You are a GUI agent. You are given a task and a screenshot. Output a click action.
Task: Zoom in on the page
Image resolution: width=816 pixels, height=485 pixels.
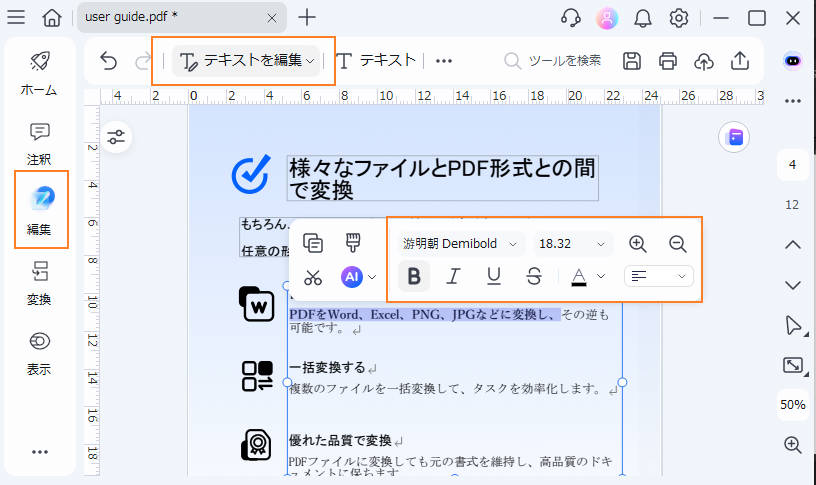tap(792, 444)
